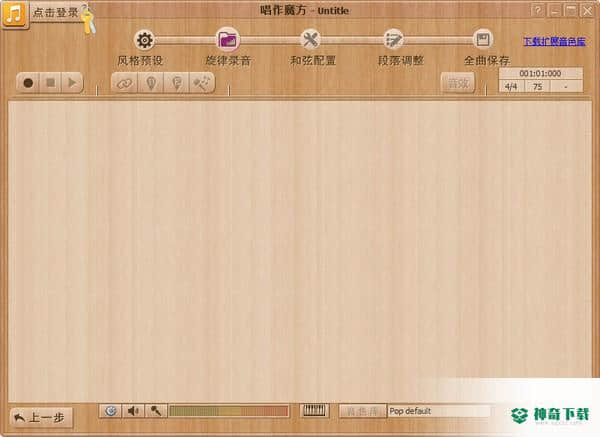Click the greyed 音色库 sound library button
This screenshot has width=600, height=437.
click(362, 411)
